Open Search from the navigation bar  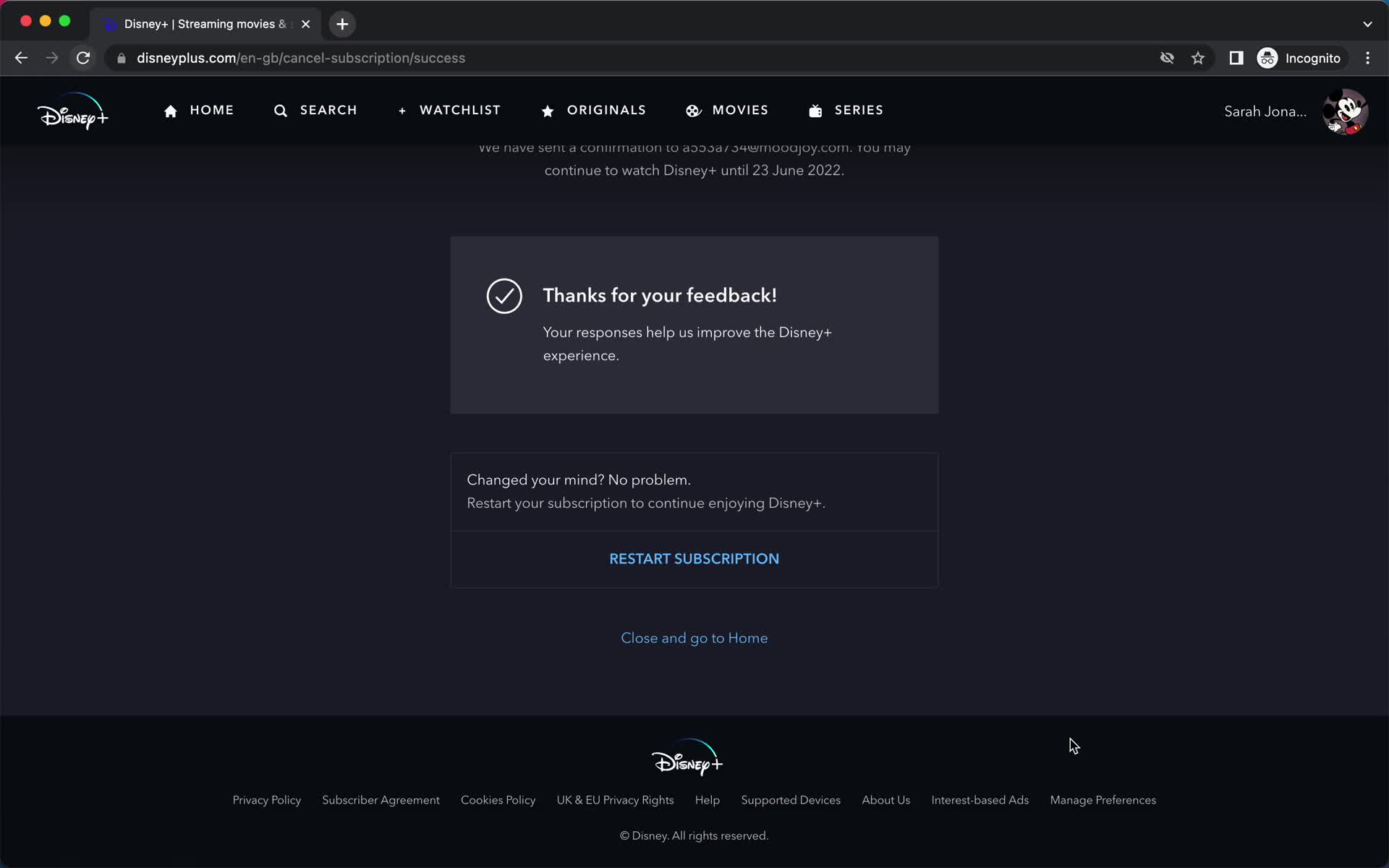(315, 110)
